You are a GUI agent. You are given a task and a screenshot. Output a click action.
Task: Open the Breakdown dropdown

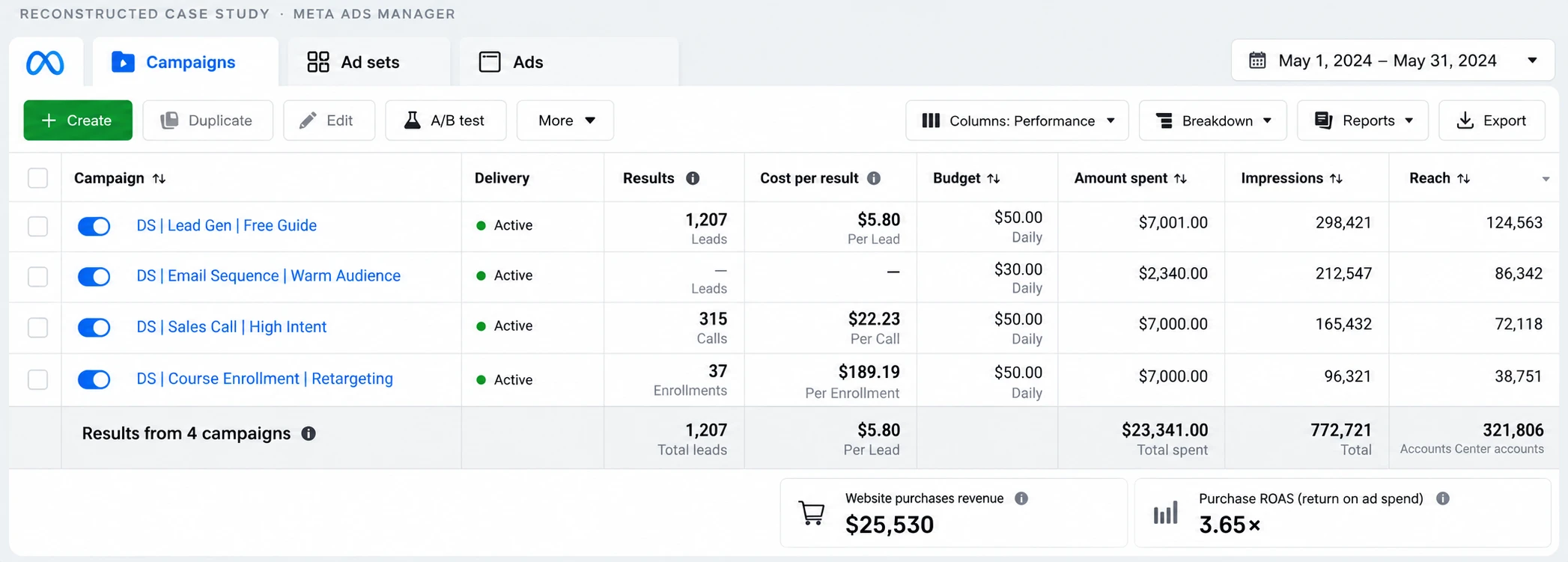pos(1212,120)
